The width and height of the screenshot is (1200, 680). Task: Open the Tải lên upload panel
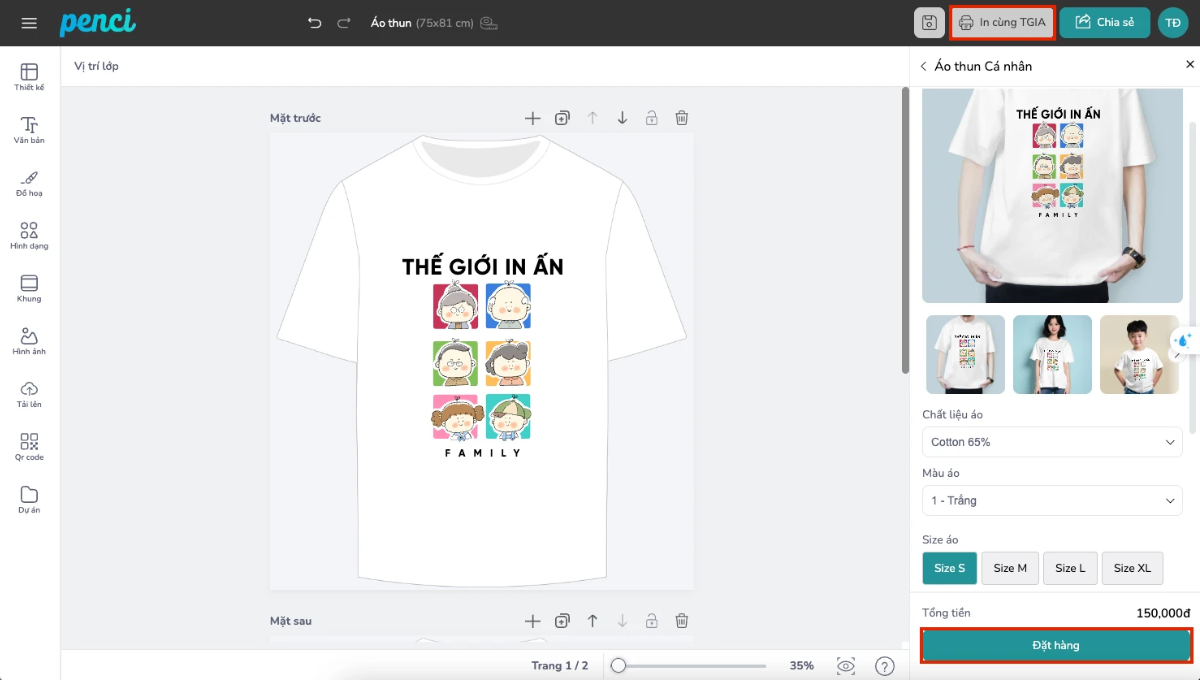tap(29, 394)
